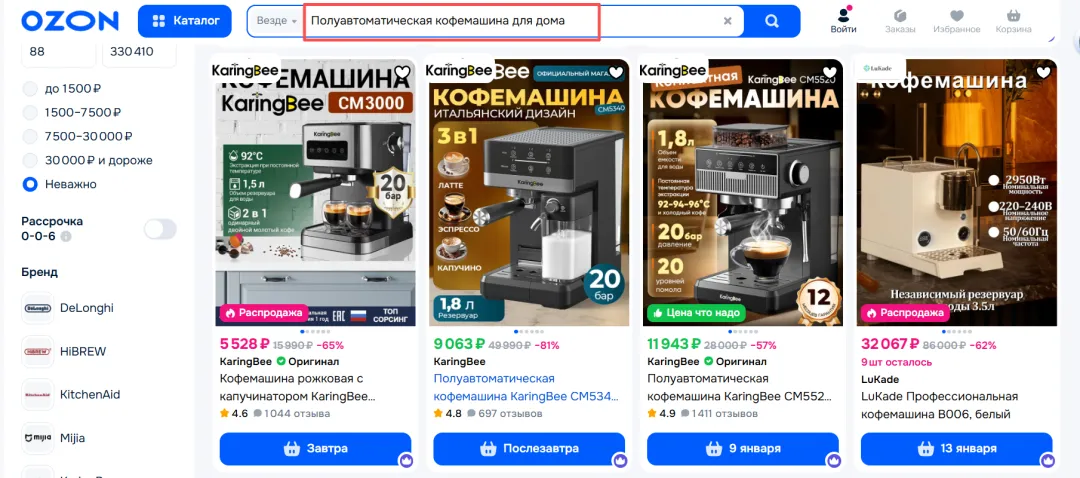Screen dimensions: 1080x478
Task: Open the Заказы orders icon
Action: pyautogui.click(x=900, y=21)
